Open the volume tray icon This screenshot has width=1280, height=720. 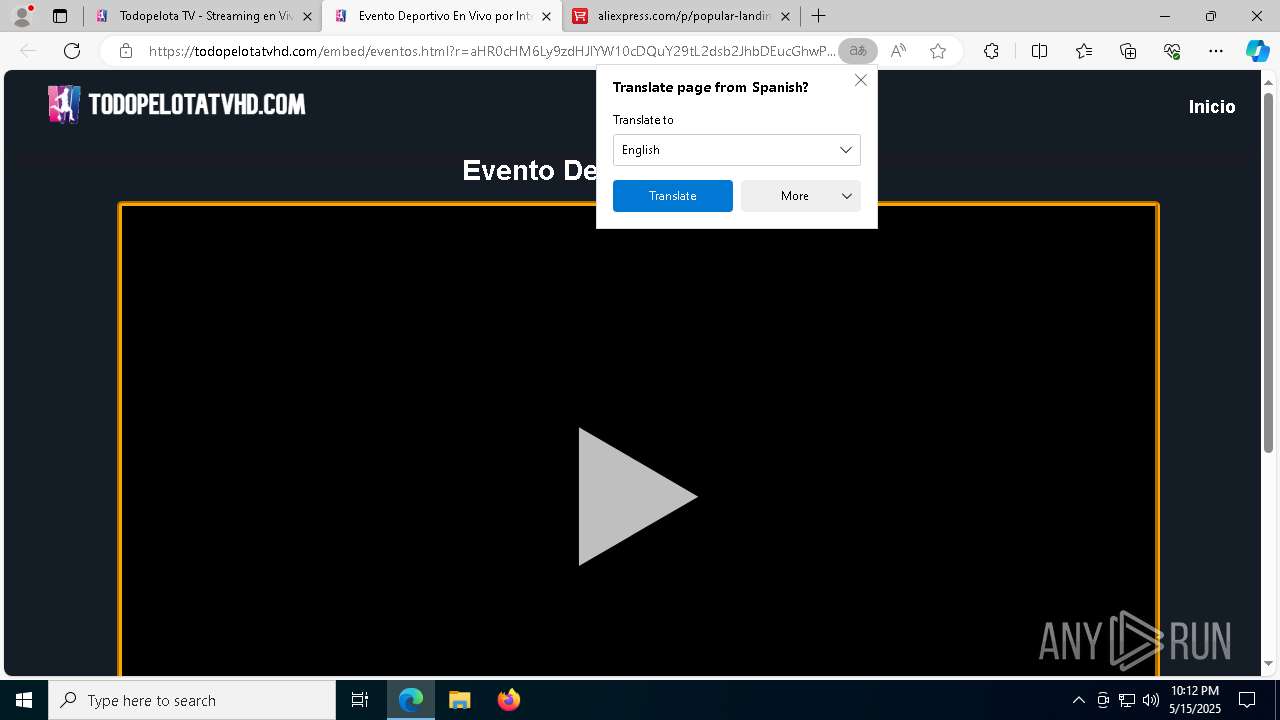pos(1151,700)
